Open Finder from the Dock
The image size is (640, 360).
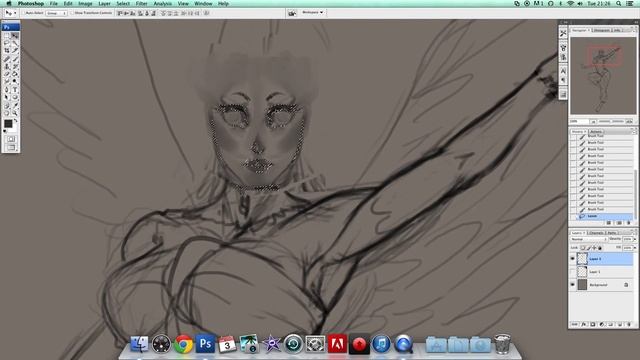[x=139, y=344]
